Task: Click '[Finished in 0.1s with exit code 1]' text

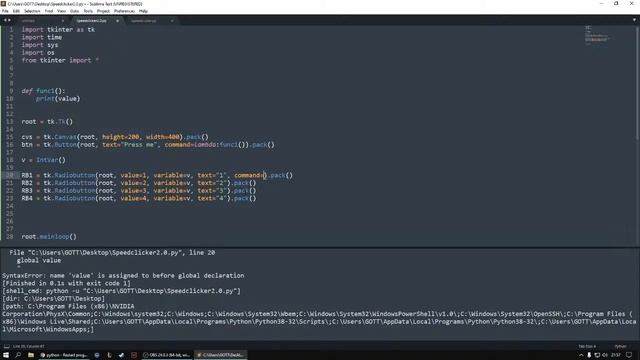Action: (67, 283)
